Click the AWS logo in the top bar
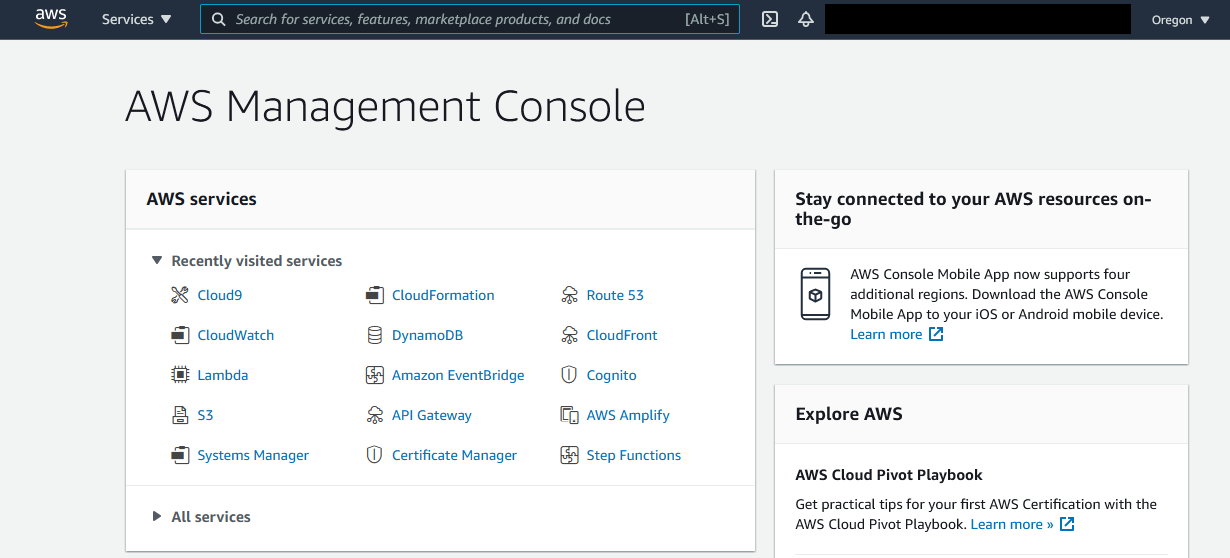The width and height of the screenshot is (1230, 558). tap(51, 19)
